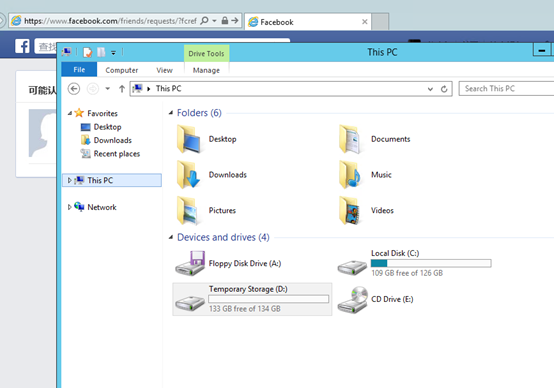Open a new blank browser tab

(x=380, y=22)
